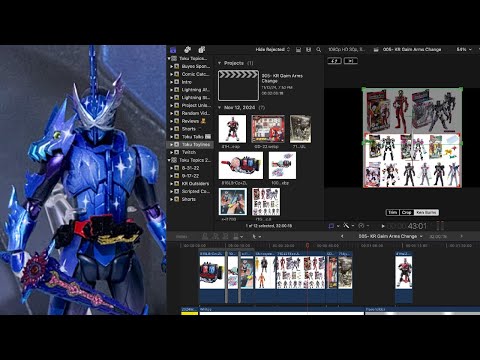The image size is (480, 360).
Task: Open the Libraries sidebar icon
Action: 173,50
